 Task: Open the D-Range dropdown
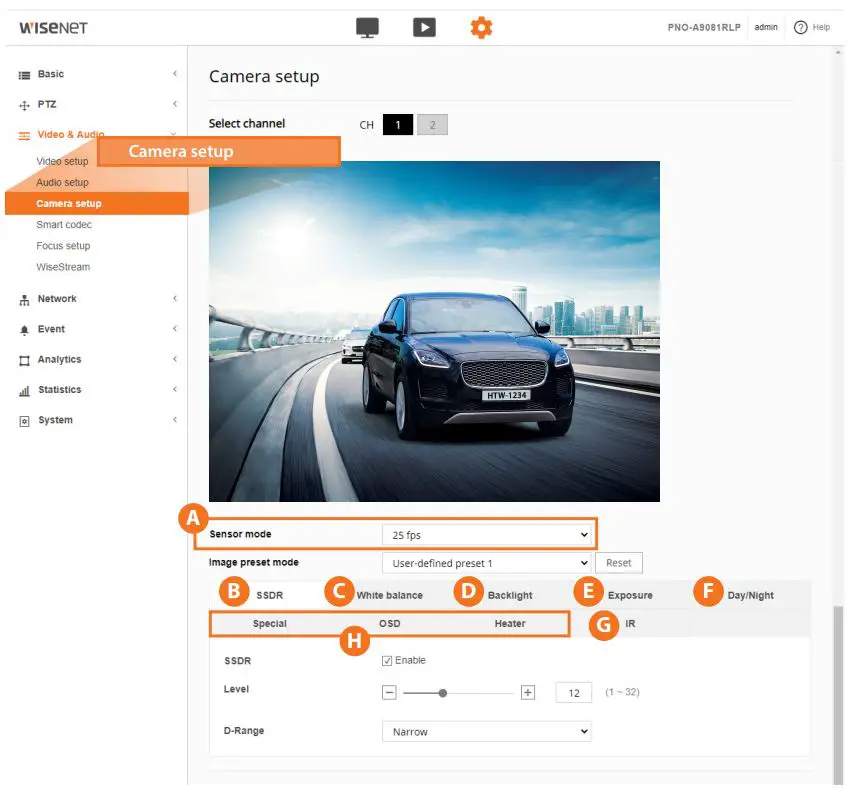487,732
